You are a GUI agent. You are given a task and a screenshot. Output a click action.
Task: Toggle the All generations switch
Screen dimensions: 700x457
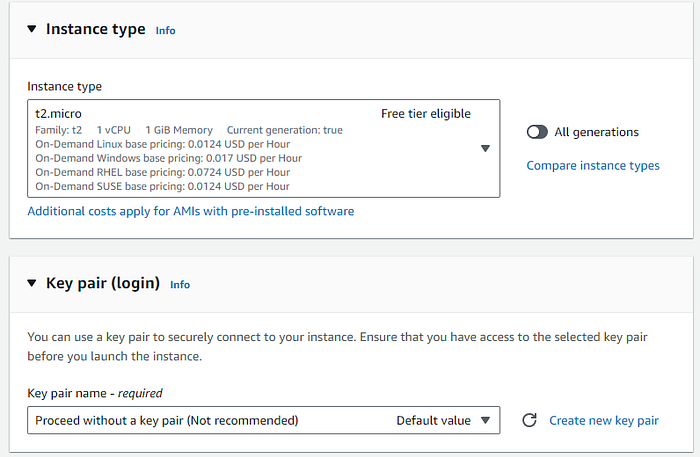point(537,132)
